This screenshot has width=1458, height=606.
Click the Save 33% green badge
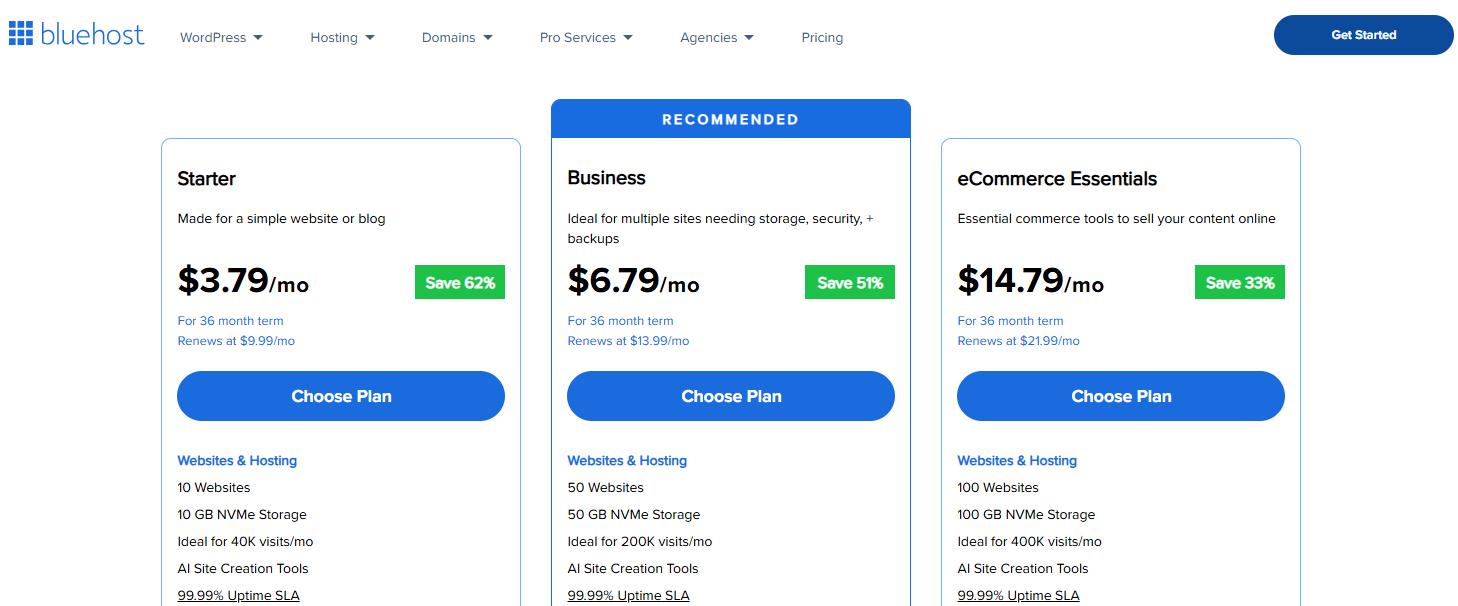coord(1240,283)
